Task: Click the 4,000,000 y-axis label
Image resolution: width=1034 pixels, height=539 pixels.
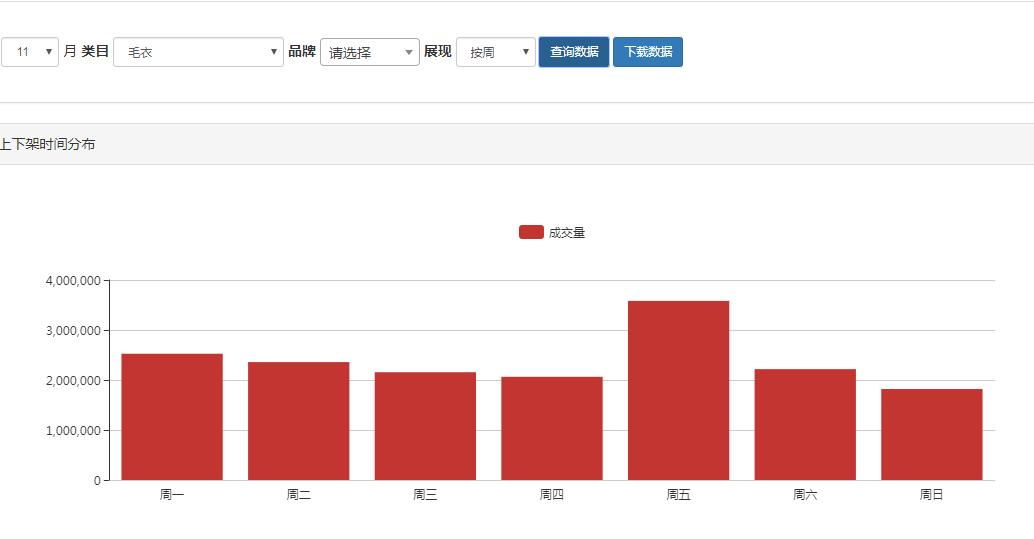Action: (73, 281)
